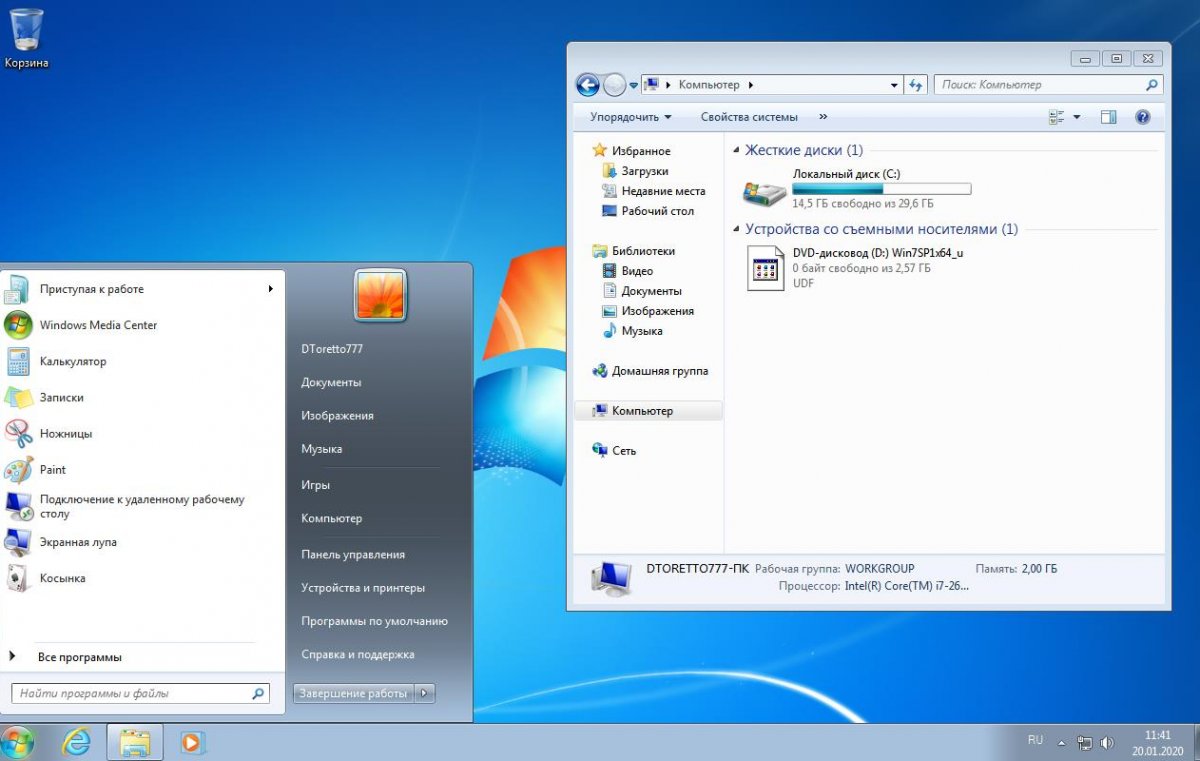Open Устройства и принтеры from Start menu
The image size is (1200, 761).
tap(363, 588)
